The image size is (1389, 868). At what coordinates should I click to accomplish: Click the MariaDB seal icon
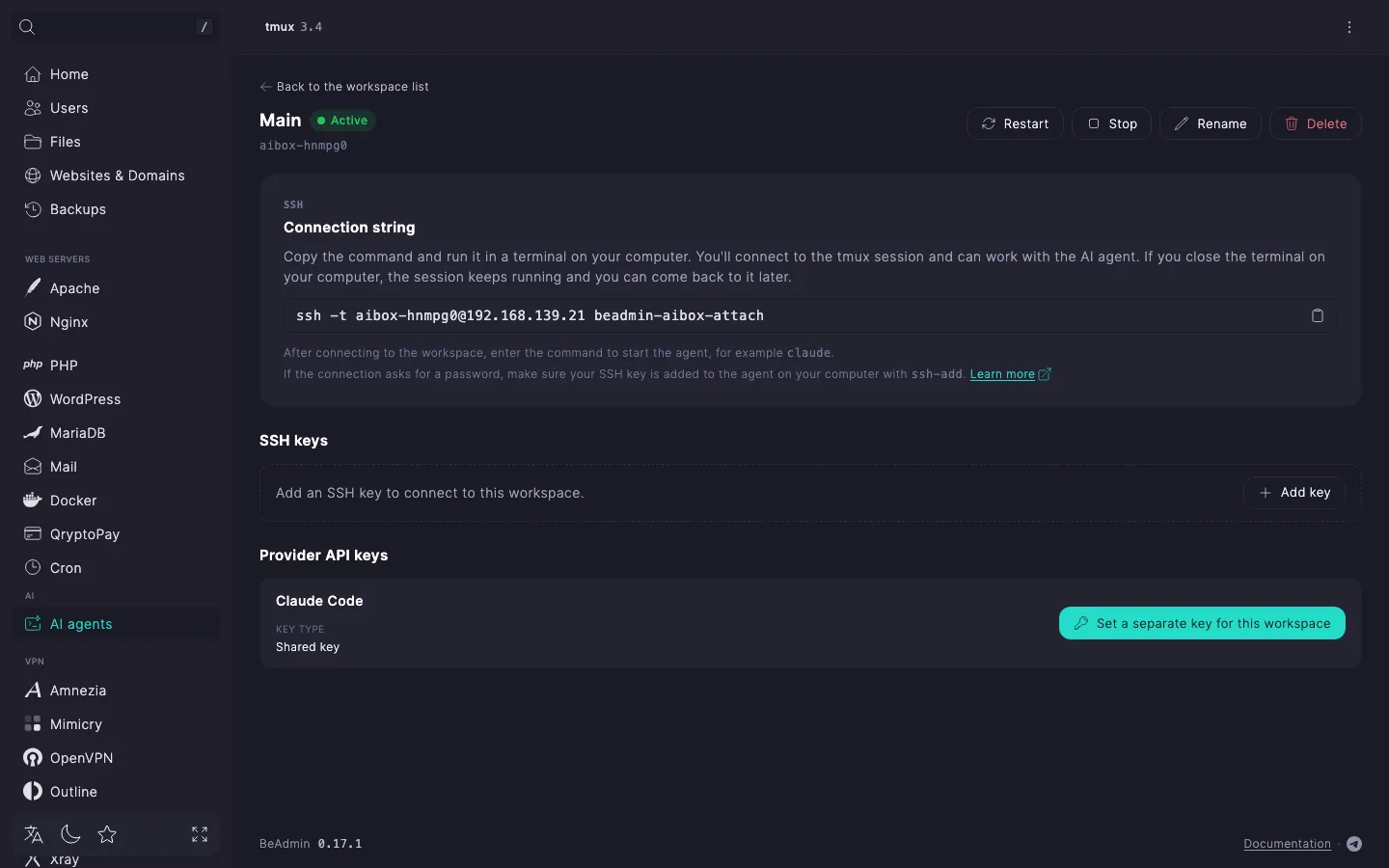point(33,432)
